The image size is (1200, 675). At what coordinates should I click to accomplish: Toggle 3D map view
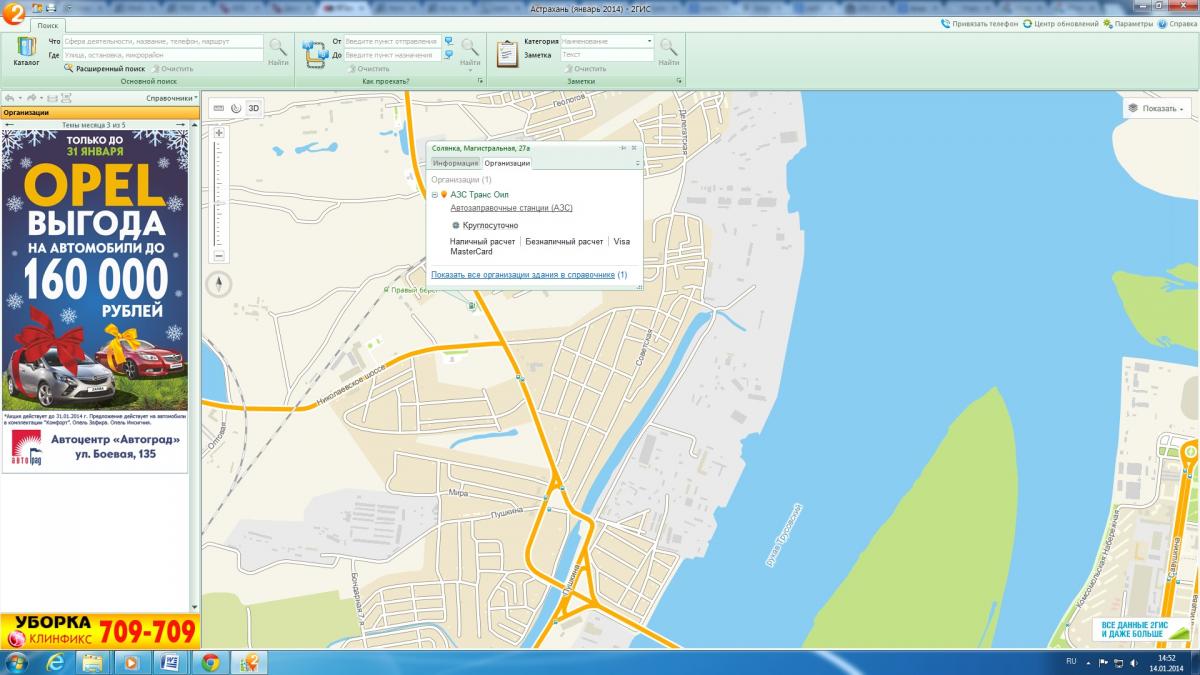click(x=254, y=108)
